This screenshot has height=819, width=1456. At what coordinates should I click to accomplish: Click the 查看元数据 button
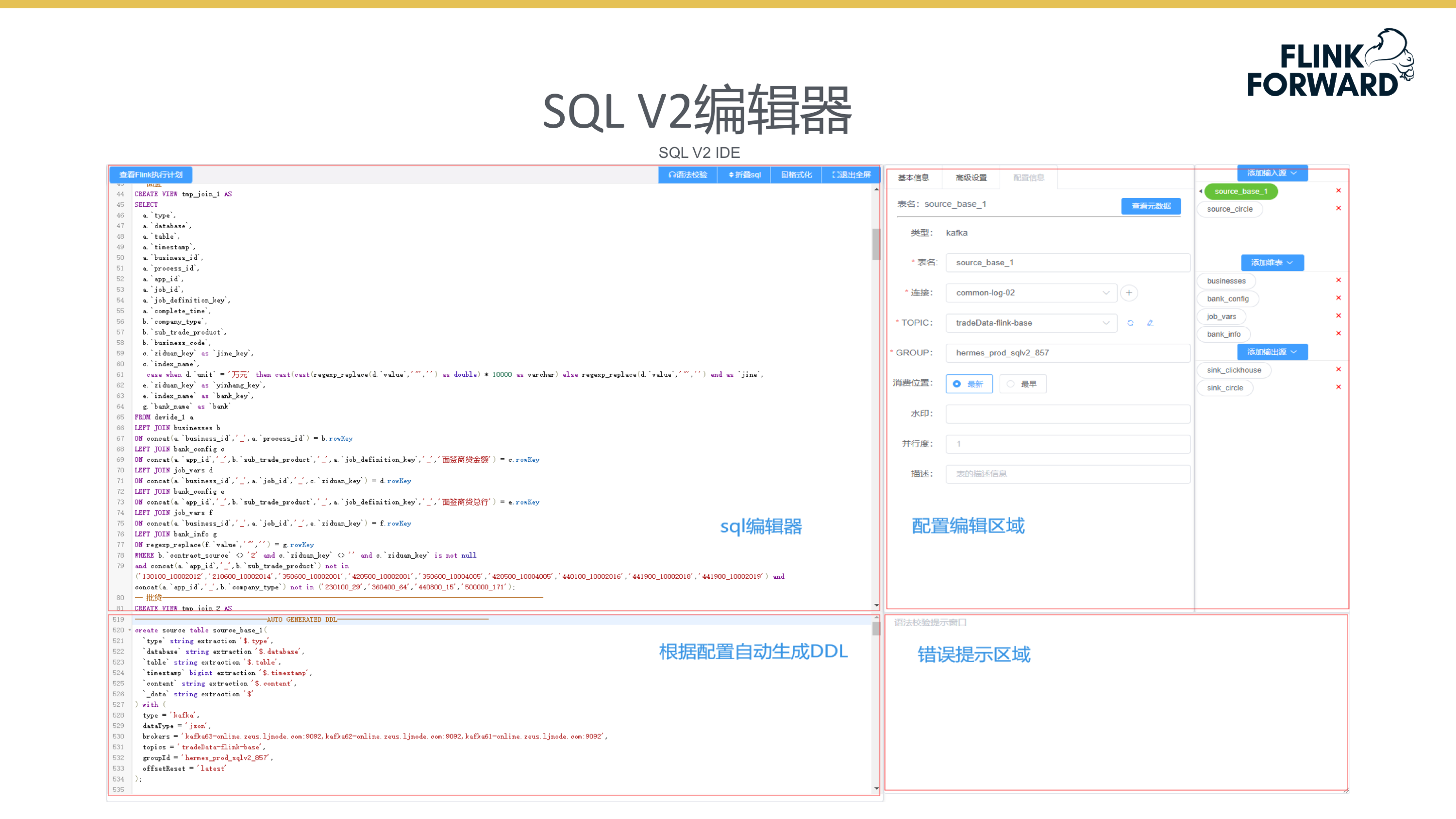click(1150, 206)
